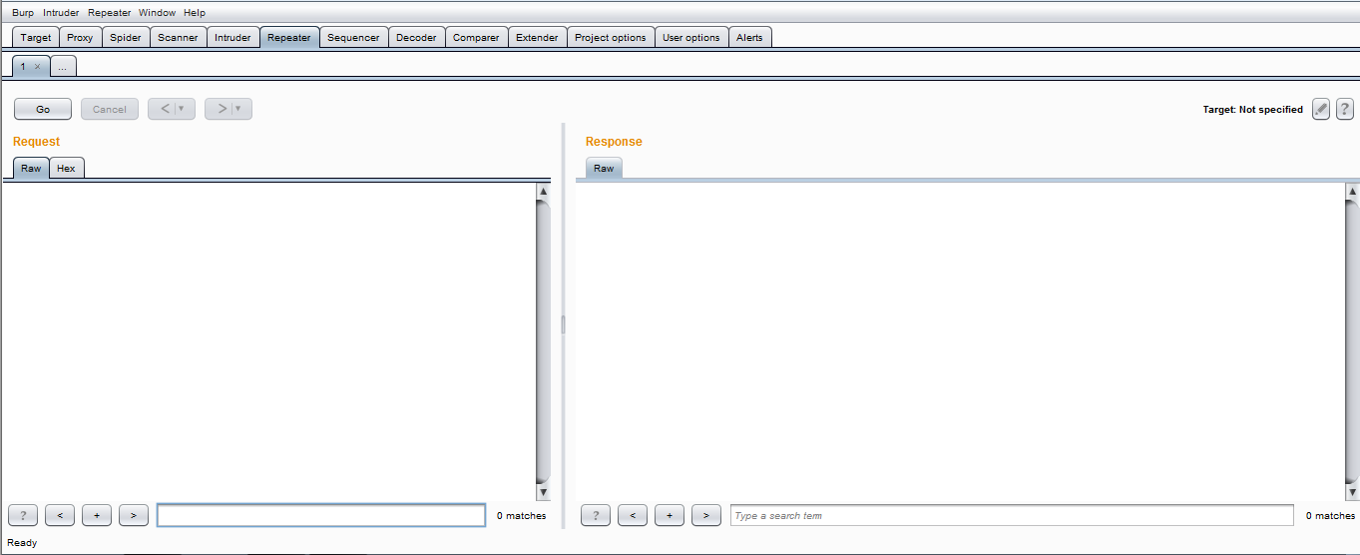Click the Response pane scroll down arrow

point(1353,492)
